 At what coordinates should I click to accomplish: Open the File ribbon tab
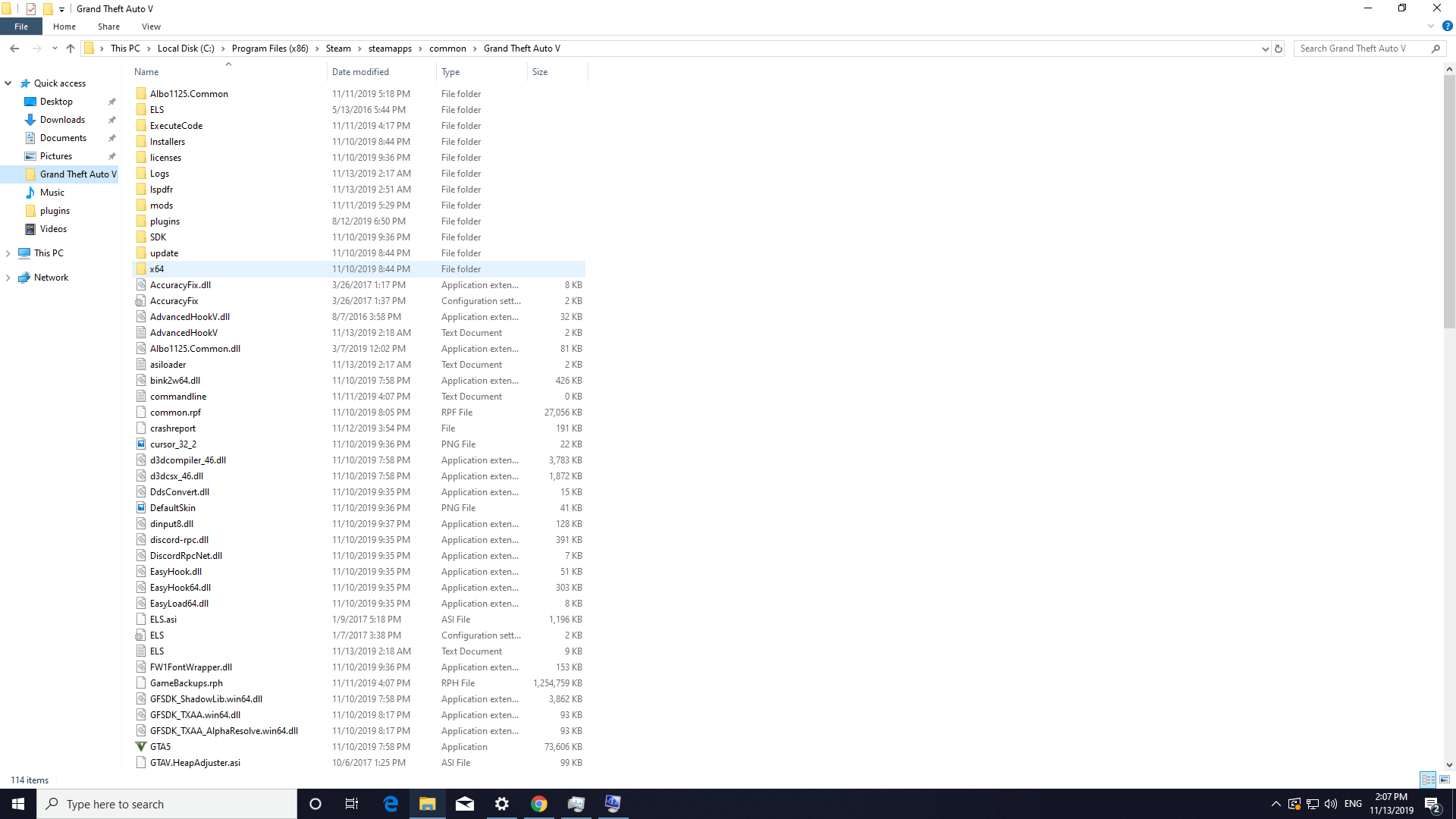coord(21,27)
